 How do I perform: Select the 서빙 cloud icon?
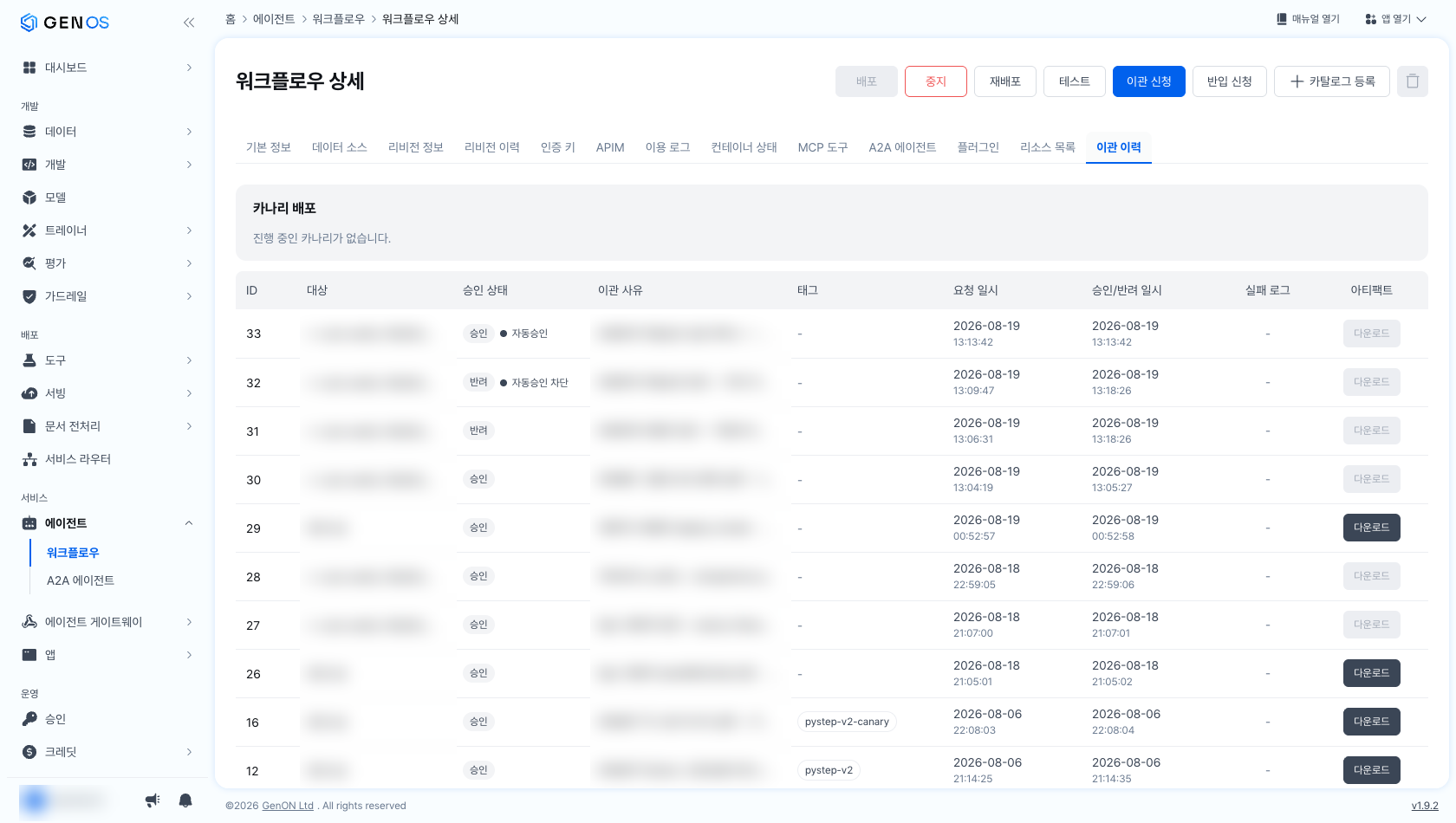(x=29, y=393)
